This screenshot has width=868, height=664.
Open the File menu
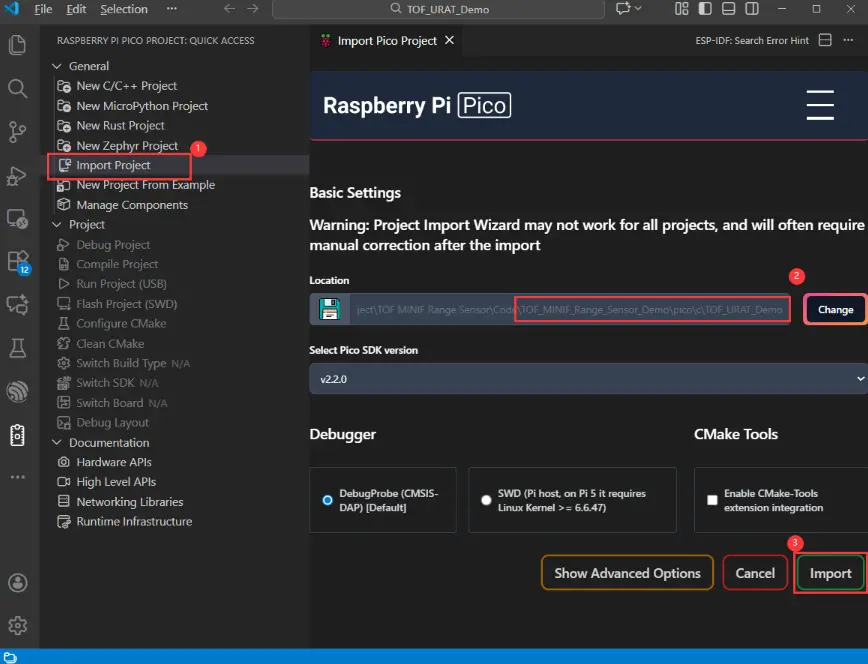[x=43, y=9]
